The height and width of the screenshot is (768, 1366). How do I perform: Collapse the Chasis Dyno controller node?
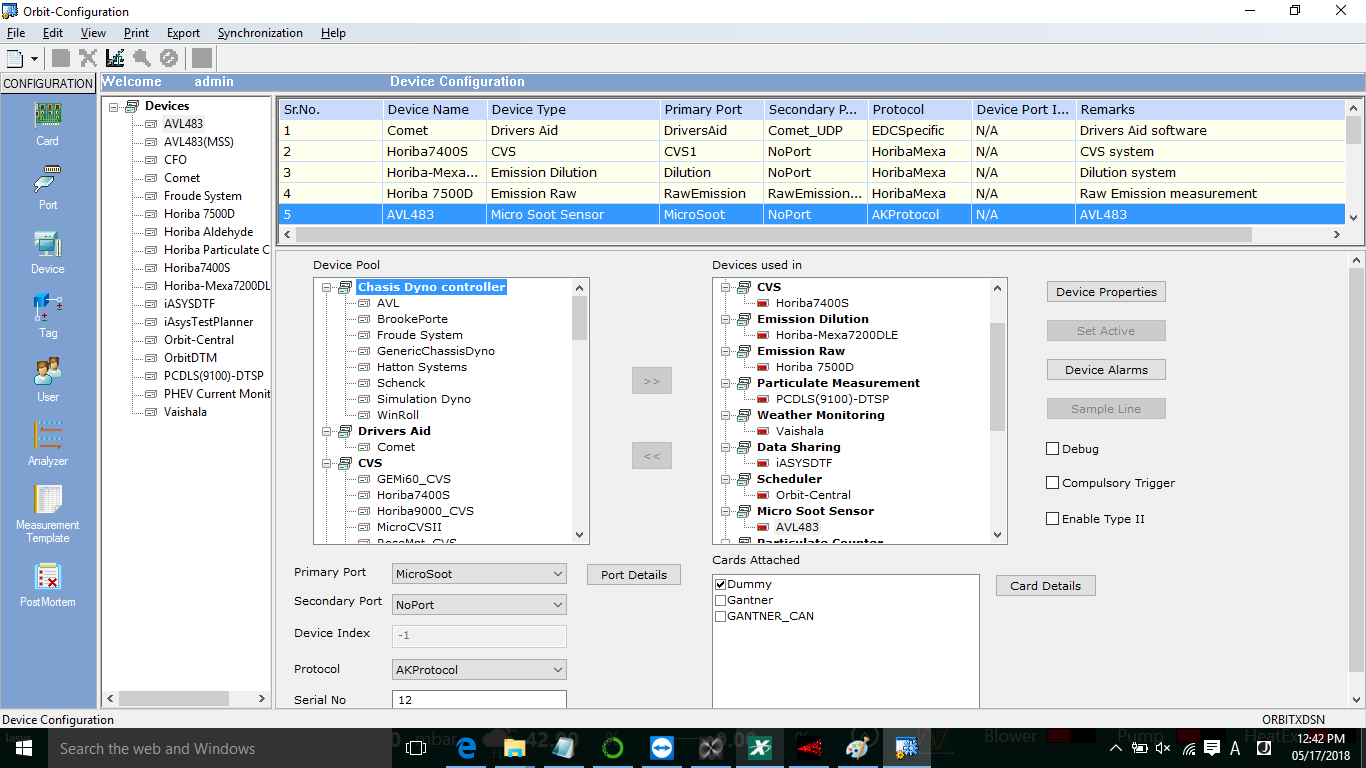tap(327, 287)
